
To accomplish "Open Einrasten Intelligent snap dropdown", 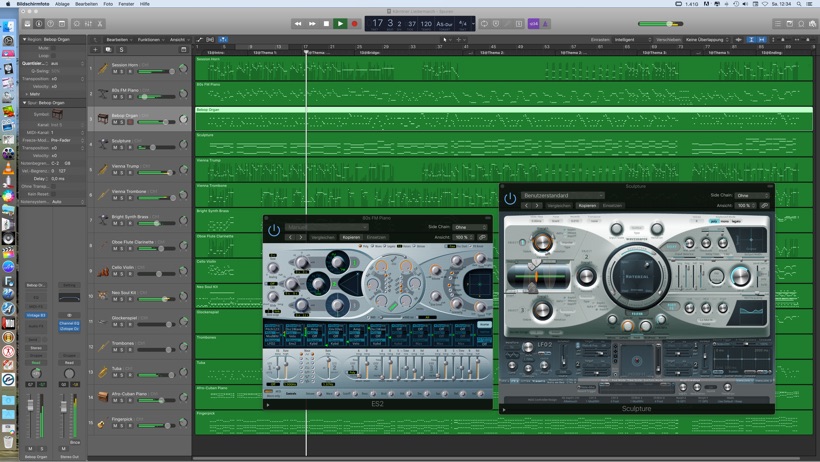I will (632, 39).
